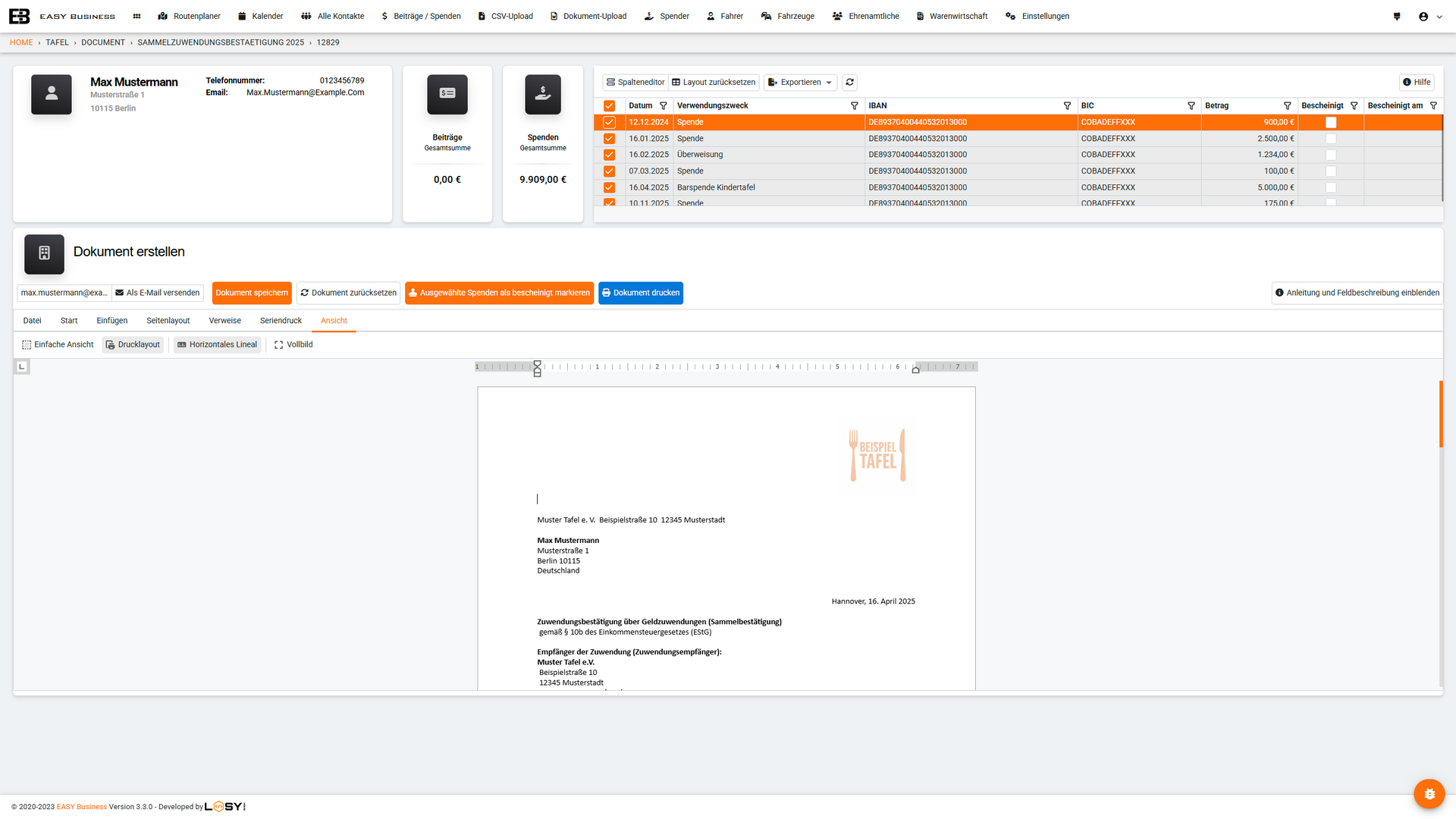
Task: Expand the Exportieren dropdown
Action: tap(801, 83)
